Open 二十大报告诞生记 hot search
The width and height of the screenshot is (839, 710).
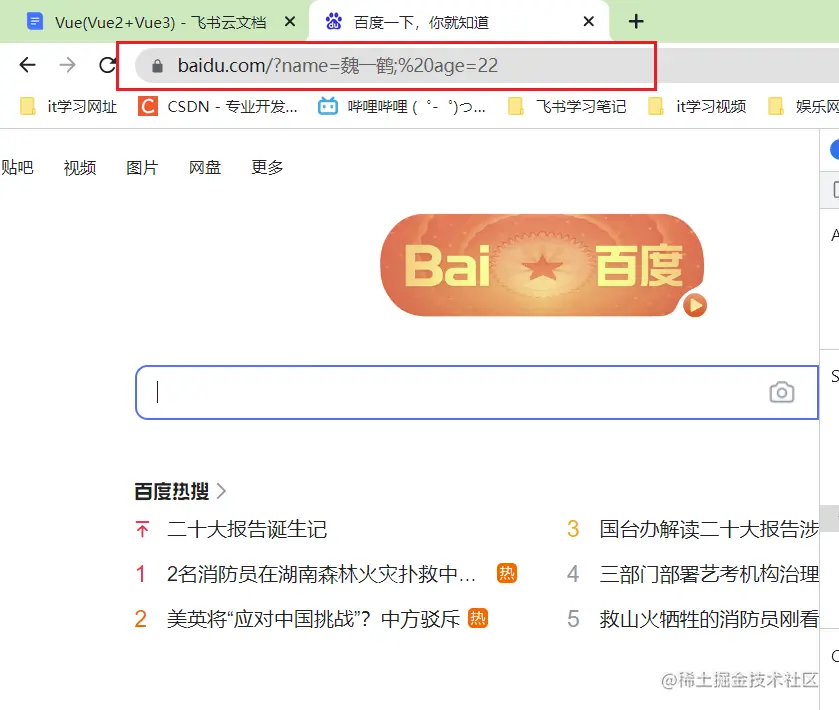[x=247, y=529]
